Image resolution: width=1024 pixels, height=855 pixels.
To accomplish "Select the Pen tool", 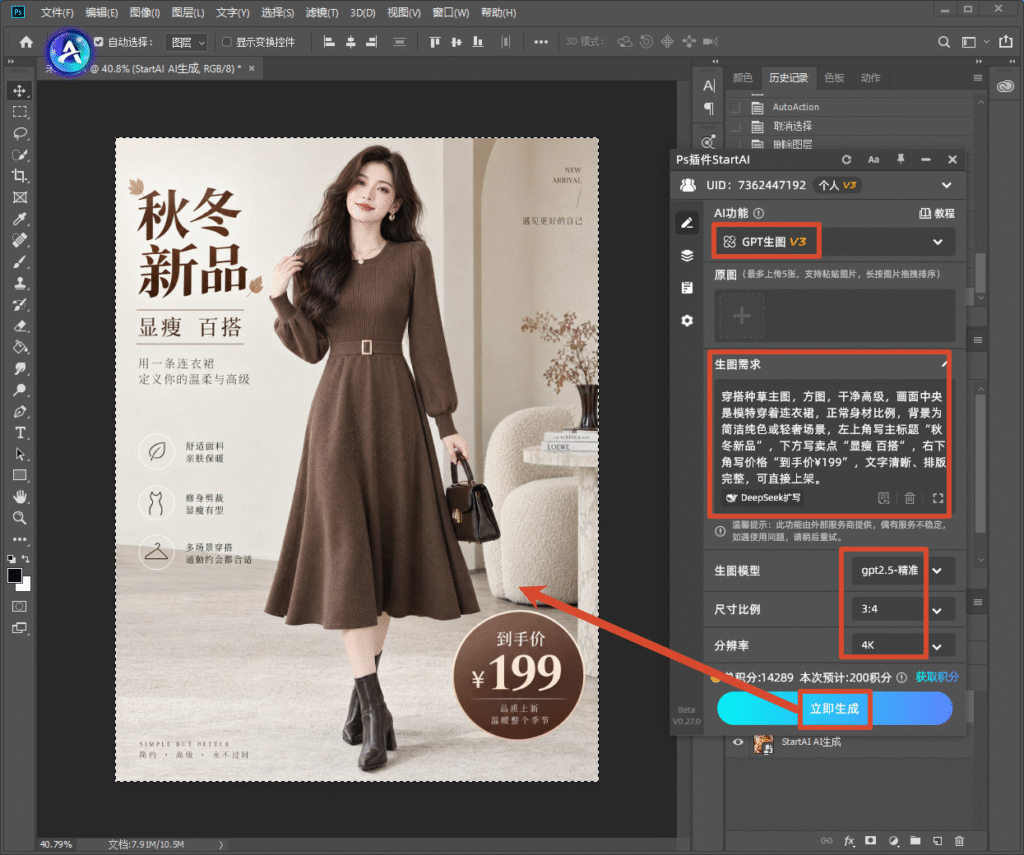I will click(20, 411).
